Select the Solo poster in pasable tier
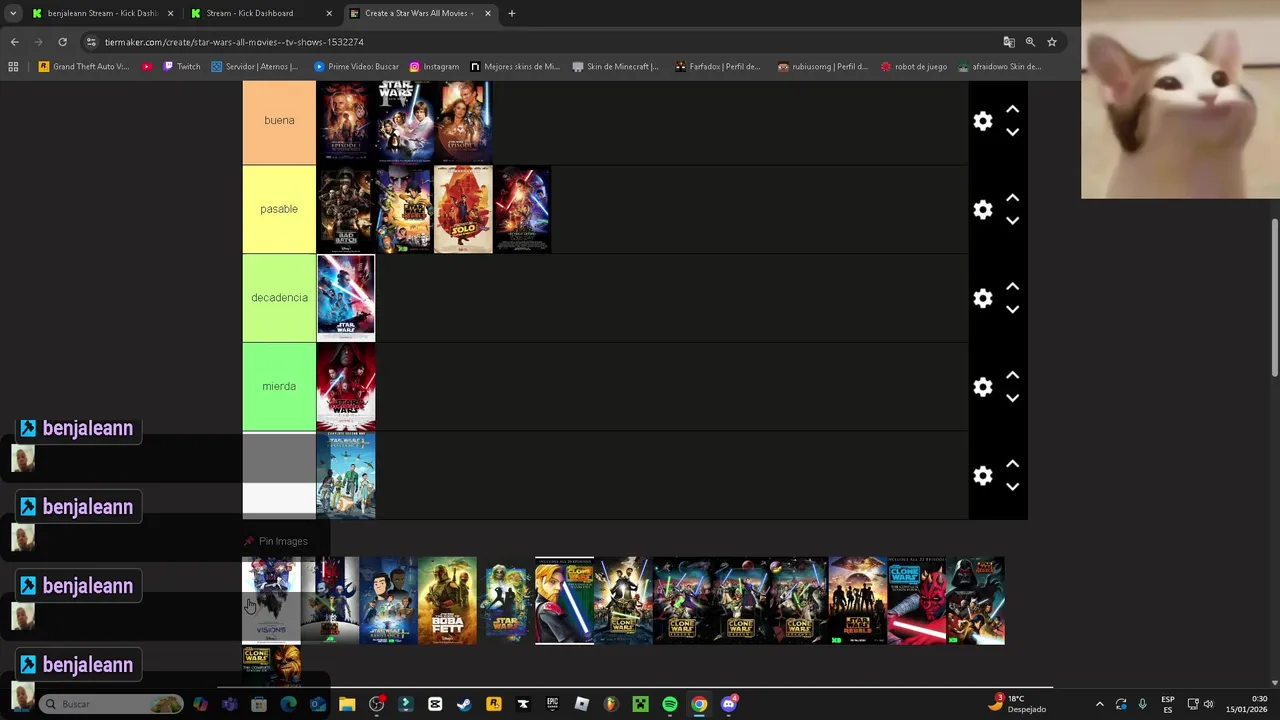The width and height of the screenshot is (1280, 720). [x=463, y=209]
